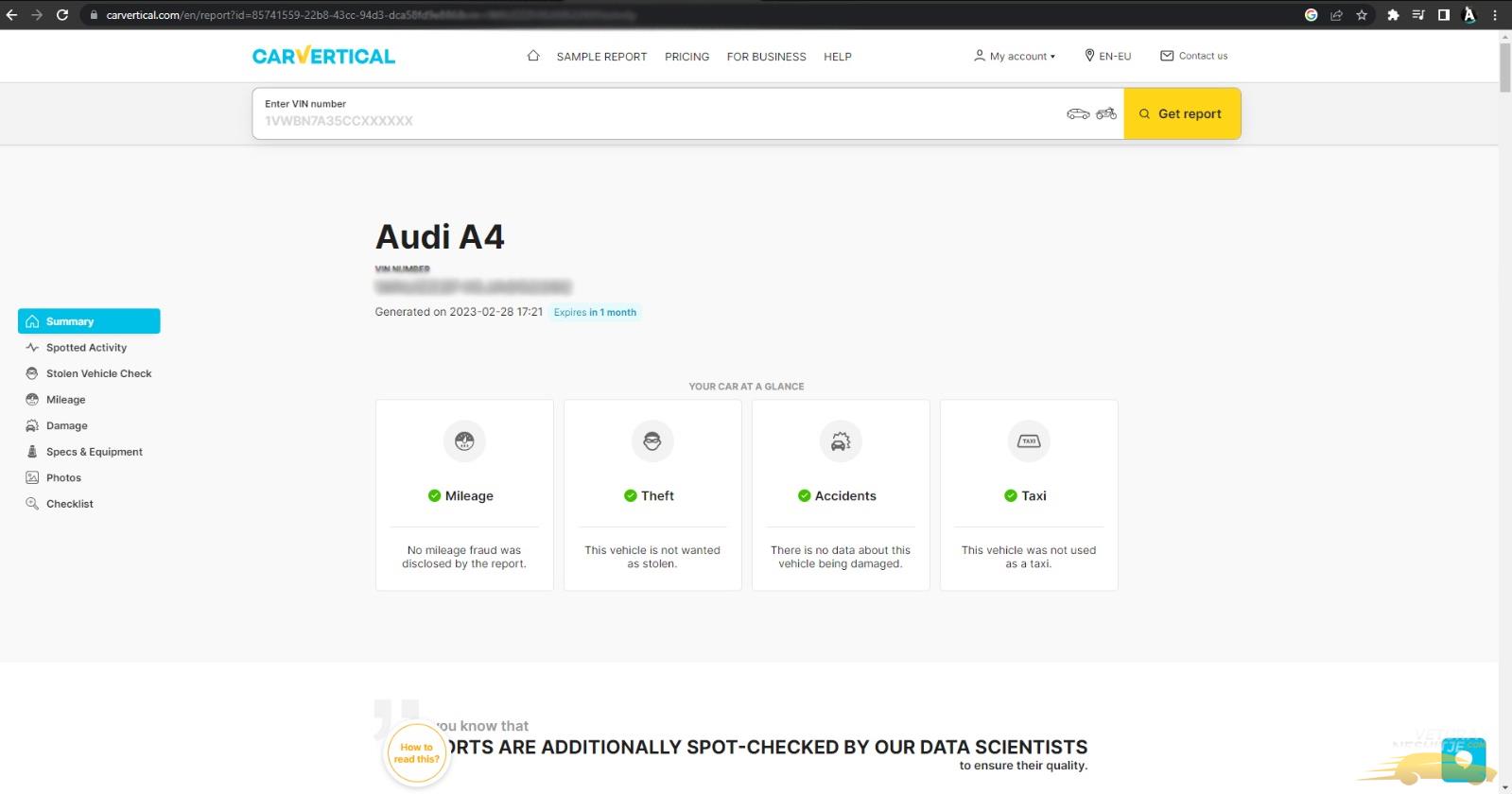Open PRICING menu item

point(686,57)
